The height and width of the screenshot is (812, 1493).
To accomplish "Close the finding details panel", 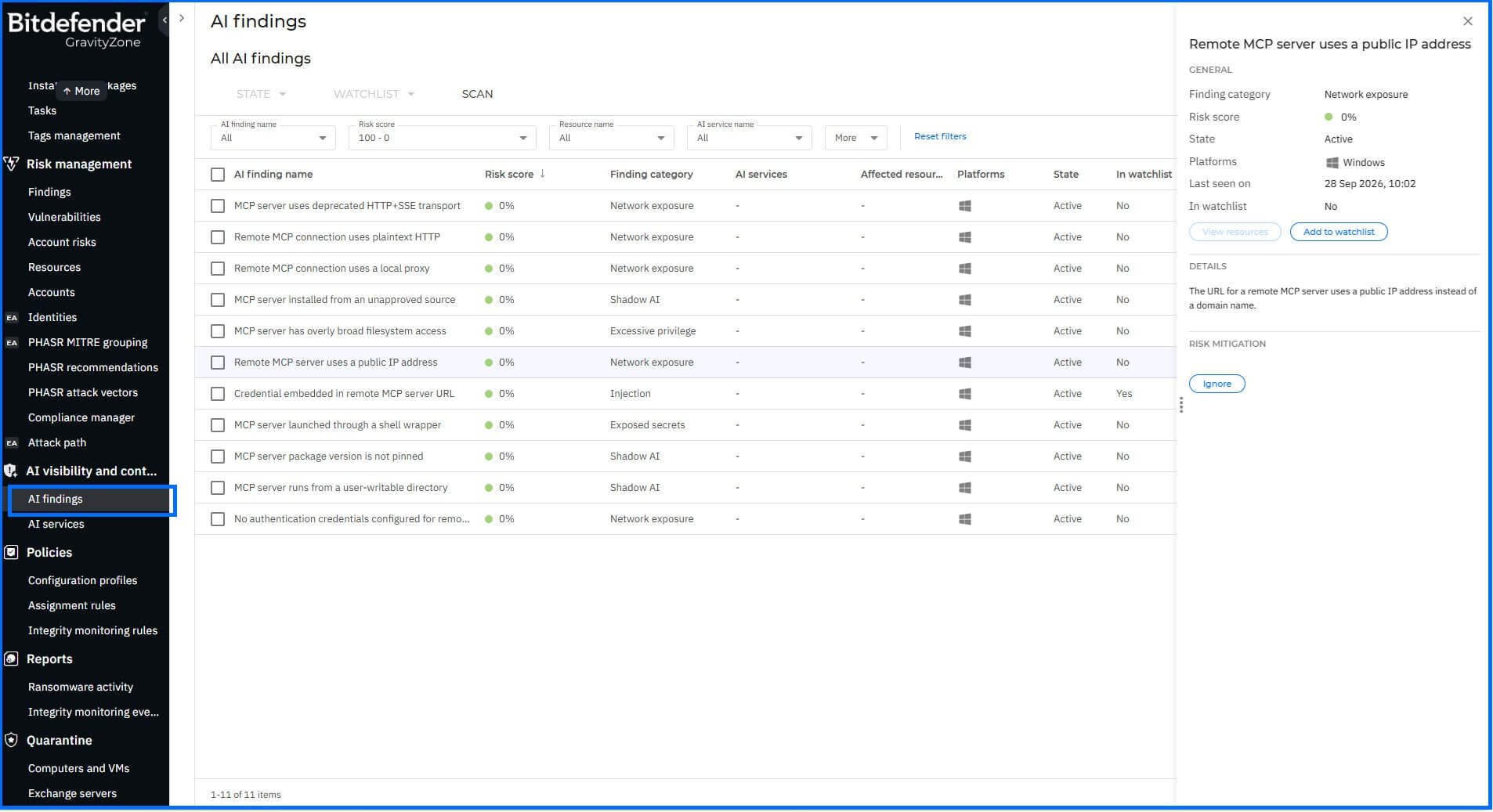I will (x=1468, y=21).
